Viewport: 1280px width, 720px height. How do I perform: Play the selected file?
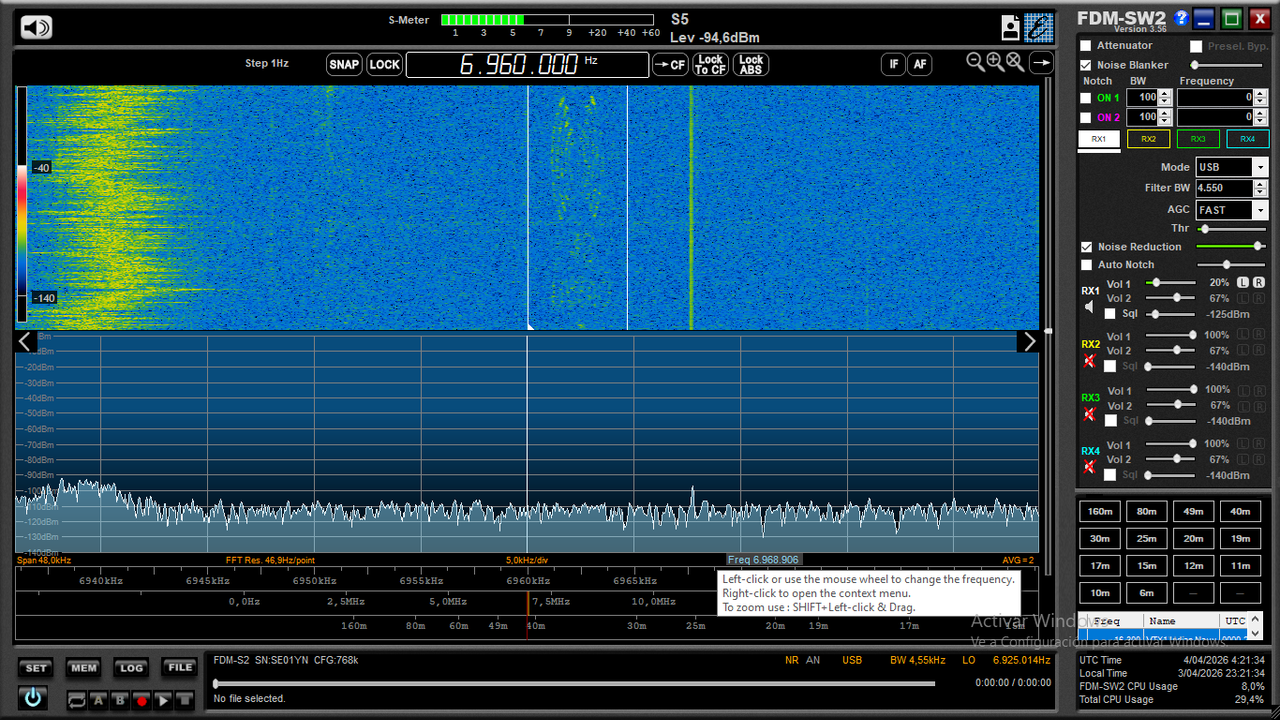click(163, 701)
